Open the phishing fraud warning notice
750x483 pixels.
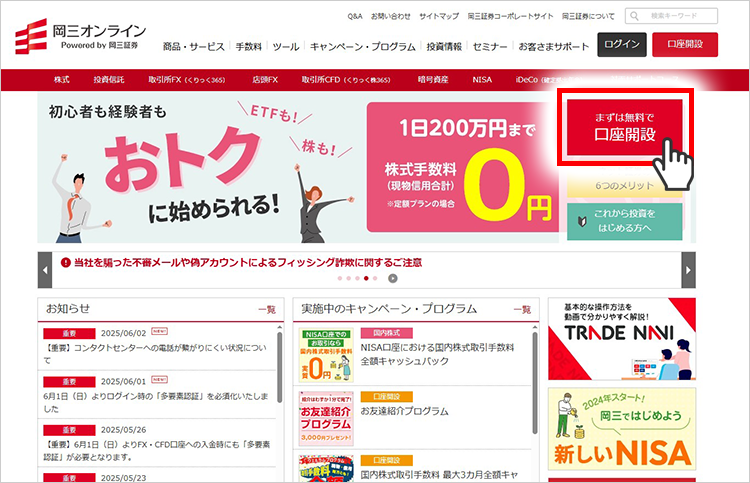pos(248,263)
